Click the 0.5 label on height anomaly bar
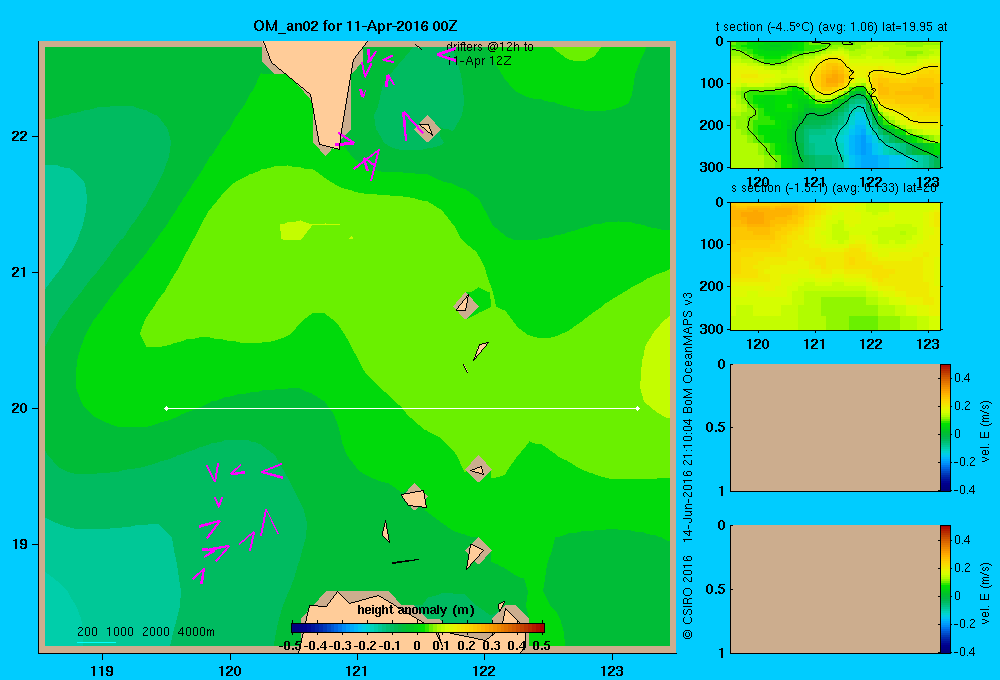The height and width of the screenshot is (680, 1000). [541, 646]
